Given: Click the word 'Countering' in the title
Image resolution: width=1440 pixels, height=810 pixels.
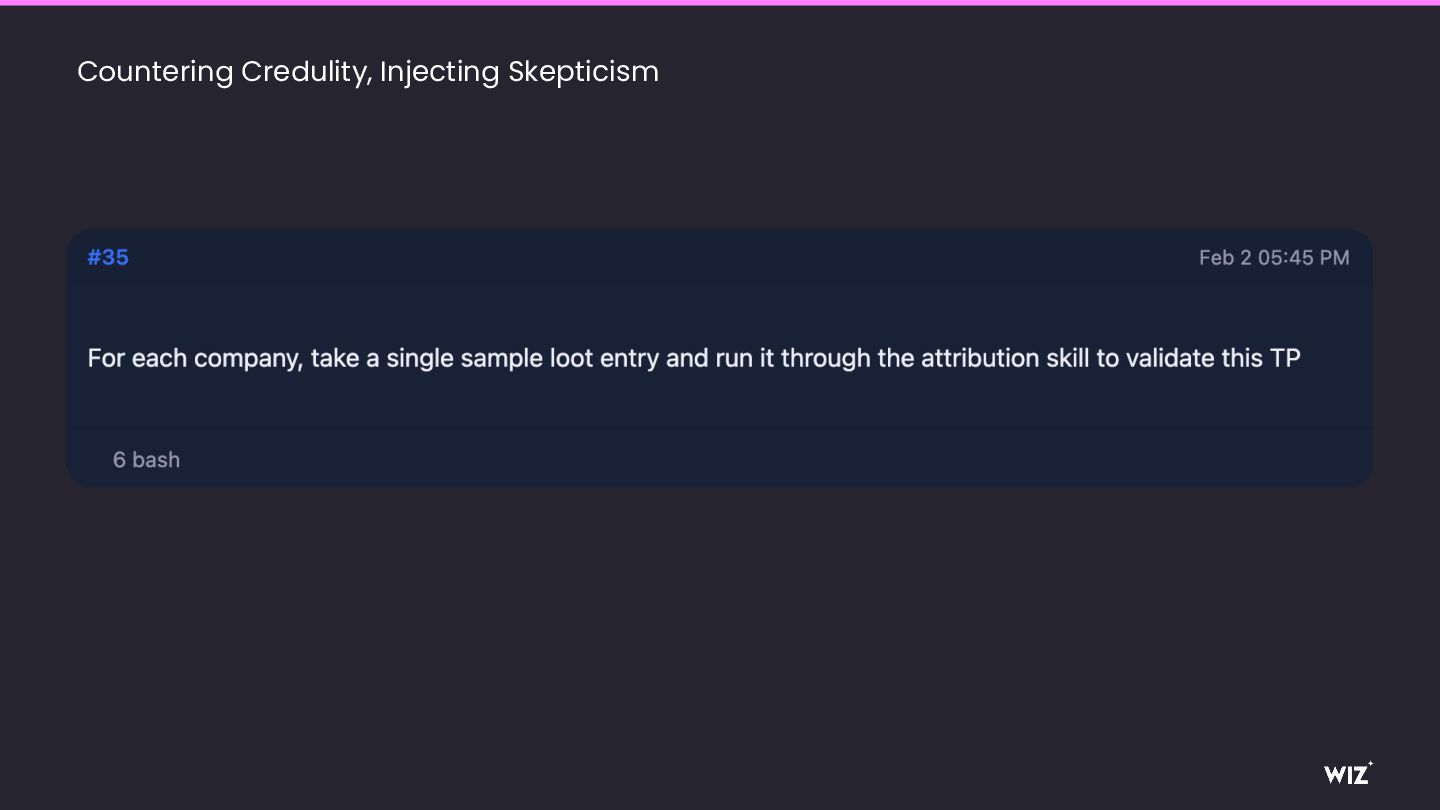Looking at the screenshot, I should click(155, 72).
